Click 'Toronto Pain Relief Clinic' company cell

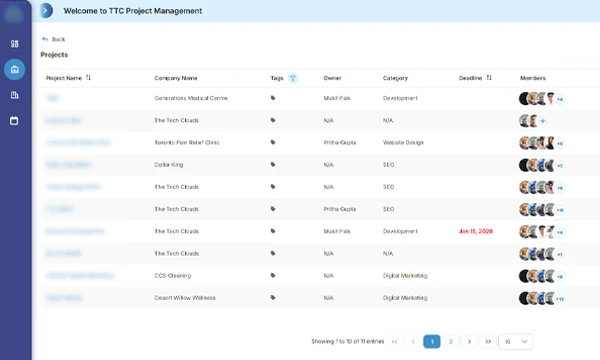click(x=187, y=143)
